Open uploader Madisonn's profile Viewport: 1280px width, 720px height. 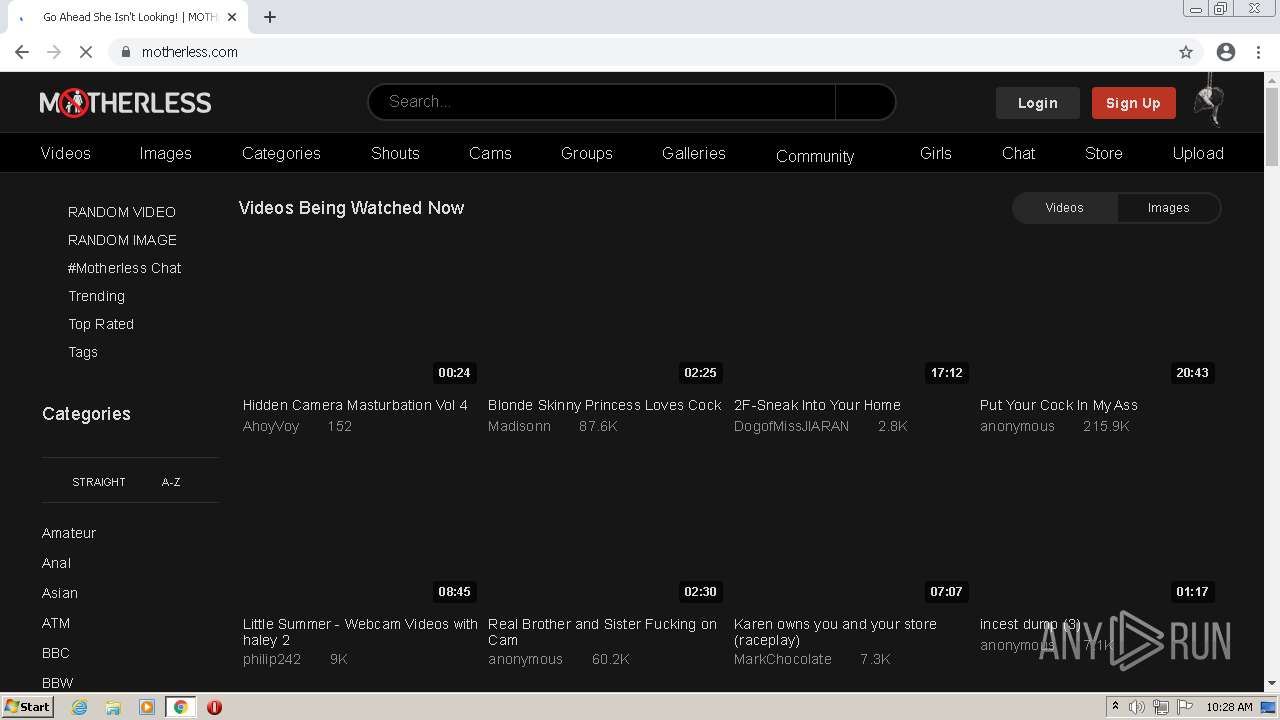(x=519, y=426)
